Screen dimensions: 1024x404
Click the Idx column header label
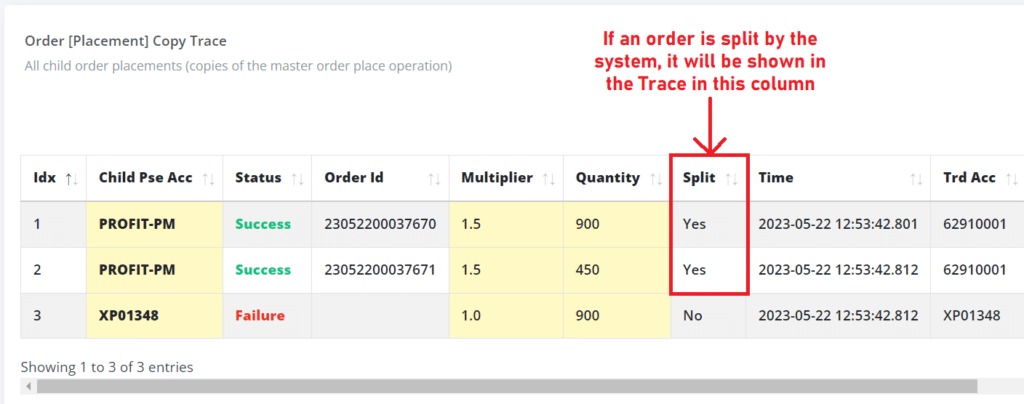point(45,178)
